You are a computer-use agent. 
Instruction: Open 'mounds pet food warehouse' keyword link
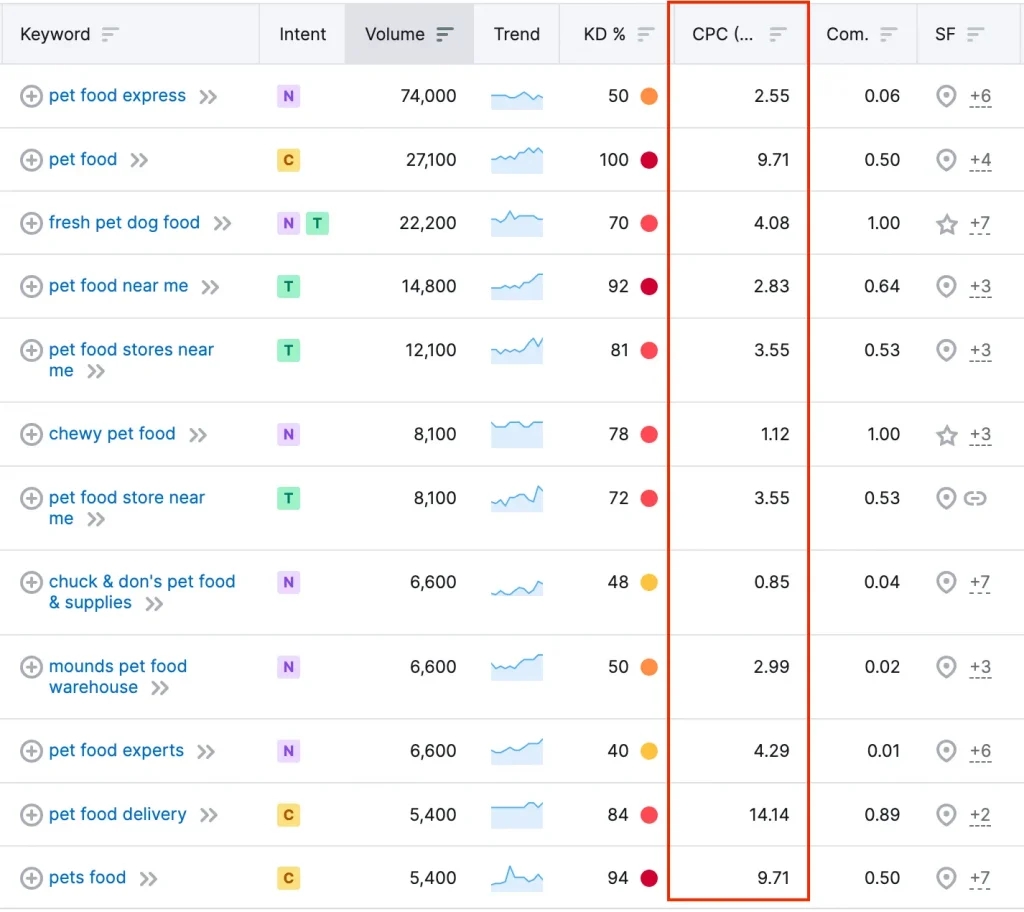point(118,677)
